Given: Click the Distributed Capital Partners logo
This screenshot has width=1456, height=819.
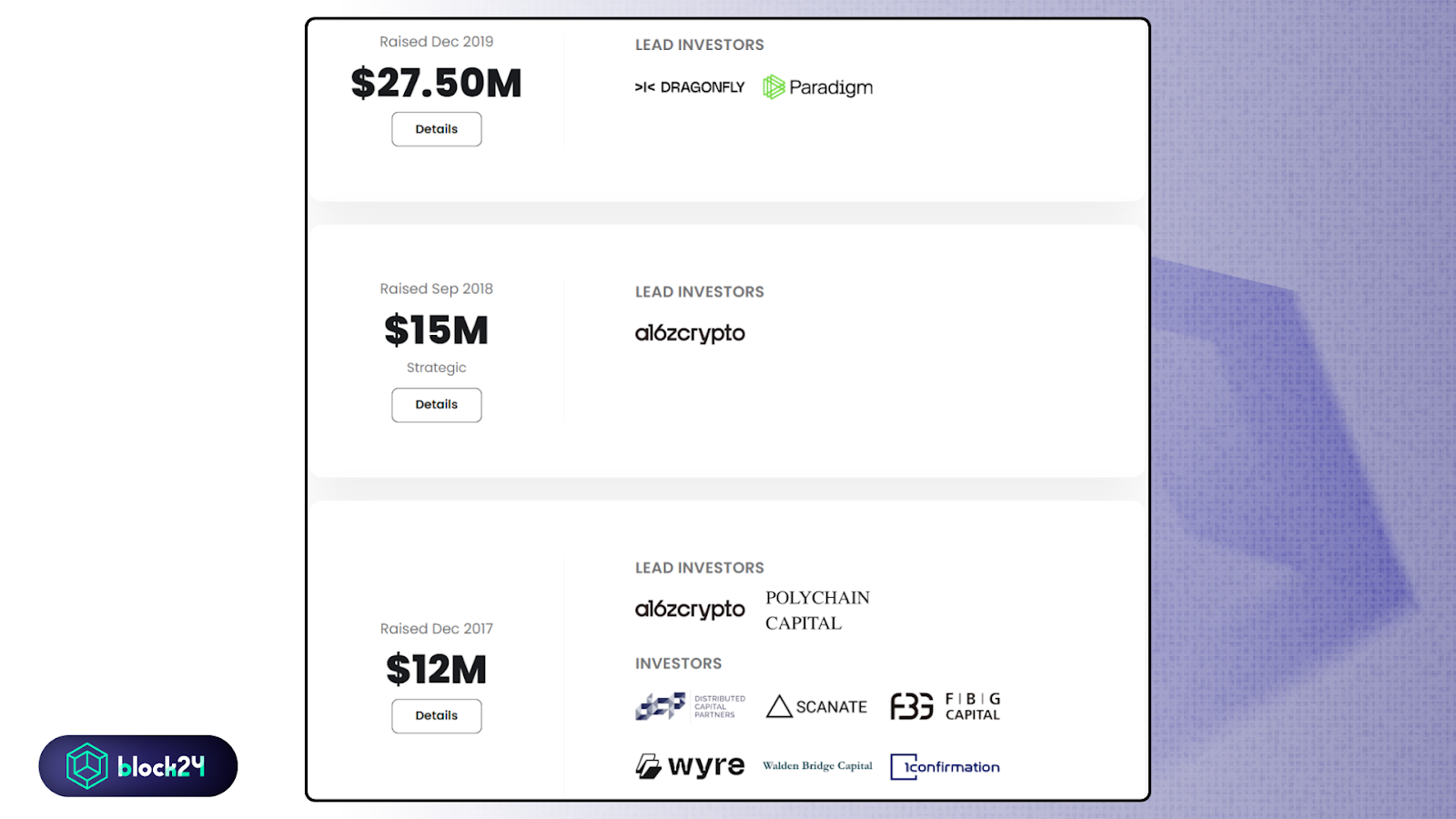Looking at the screenshot, I should [x=690, y=706].
